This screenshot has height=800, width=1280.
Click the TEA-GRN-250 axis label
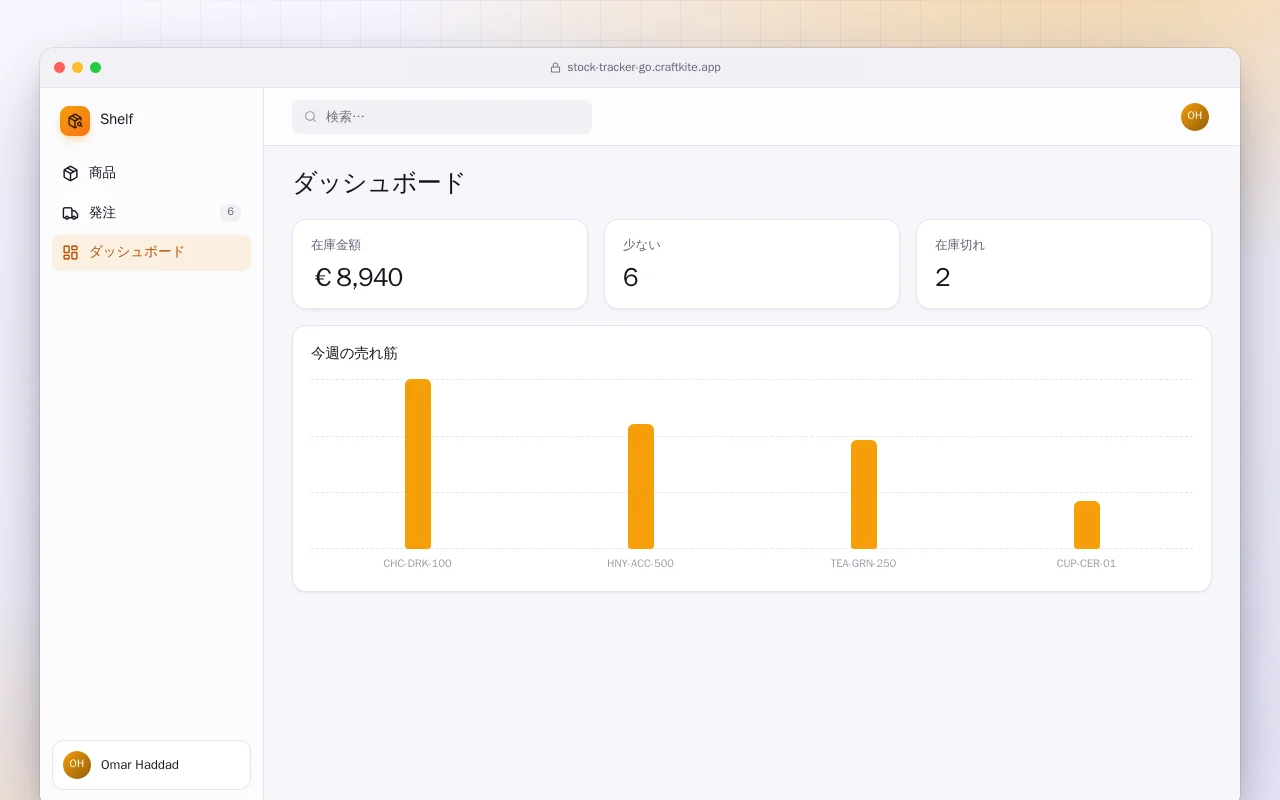(863, 564)
